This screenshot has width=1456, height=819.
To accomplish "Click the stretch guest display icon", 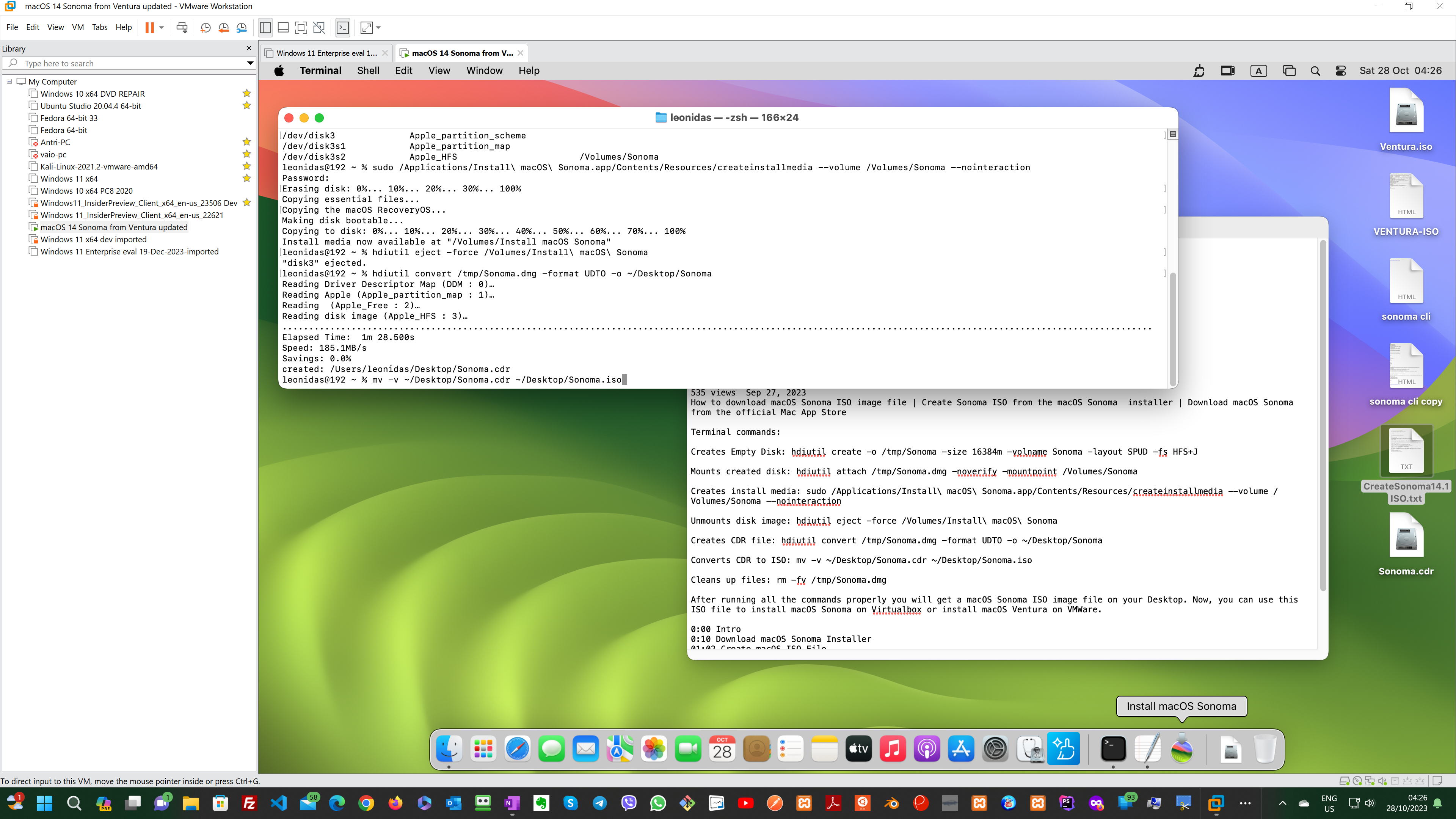I will (367, 27).
